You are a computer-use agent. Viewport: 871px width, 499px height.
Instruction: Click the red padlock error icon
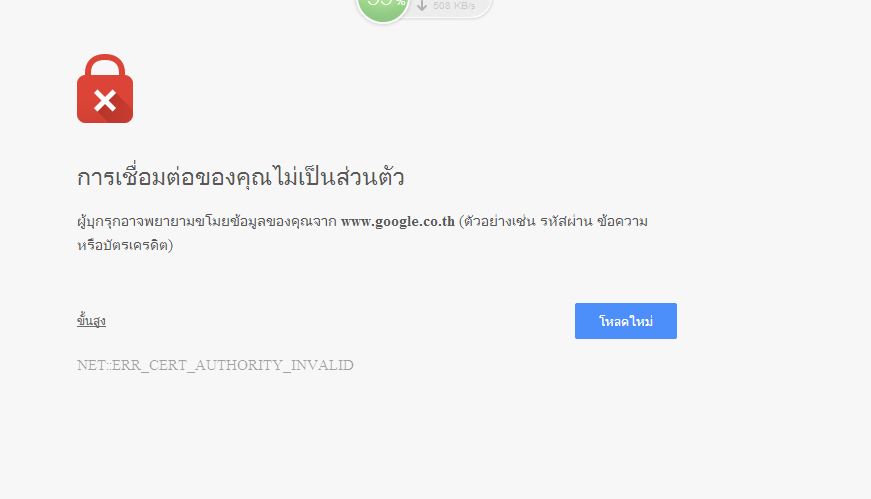[x=105, y=88]
